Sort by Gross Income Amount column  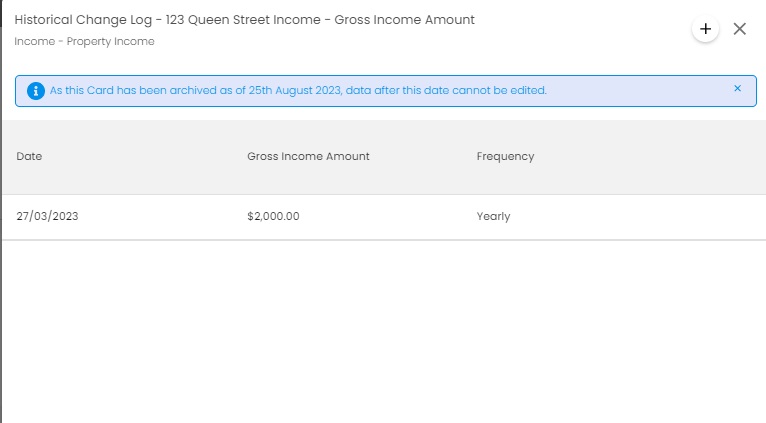coord(308,156)
